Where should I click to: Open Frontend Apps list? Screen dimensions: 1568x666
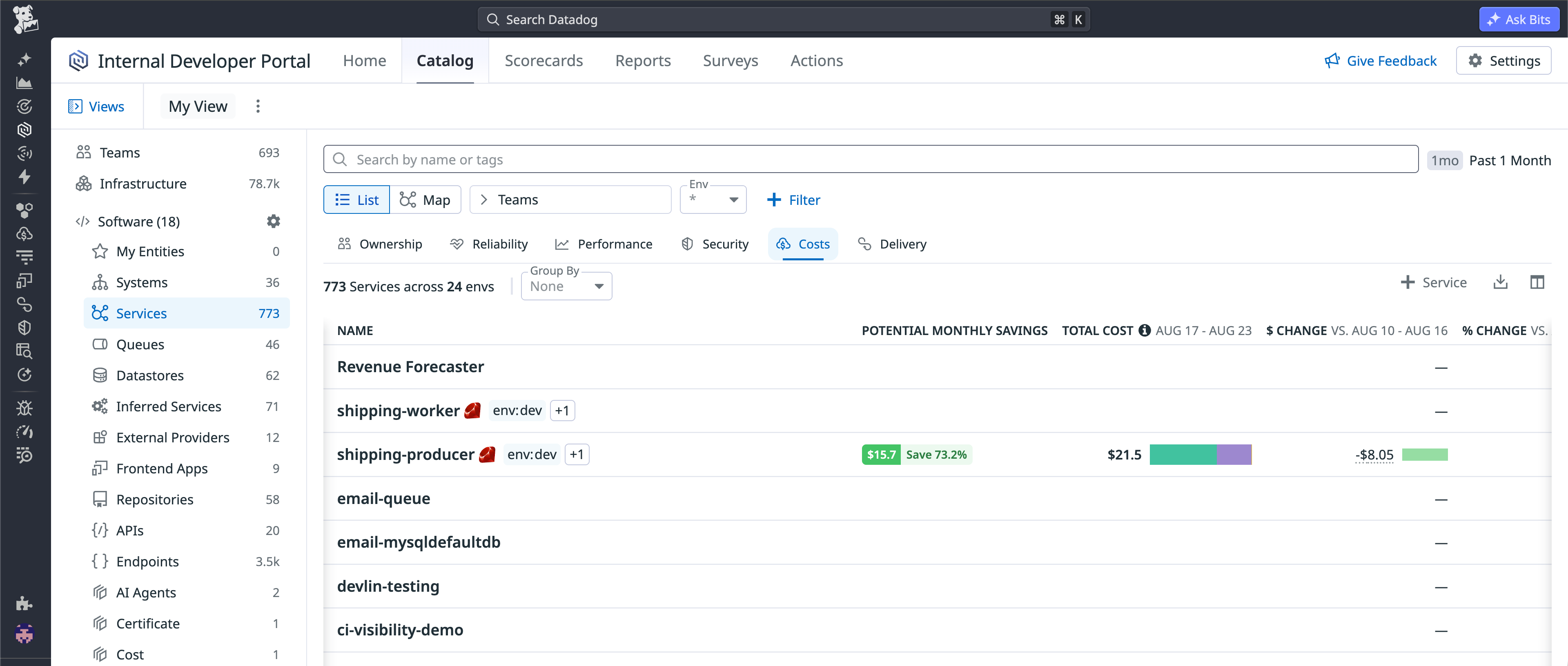pyautogui.click(x=186, y=468)
